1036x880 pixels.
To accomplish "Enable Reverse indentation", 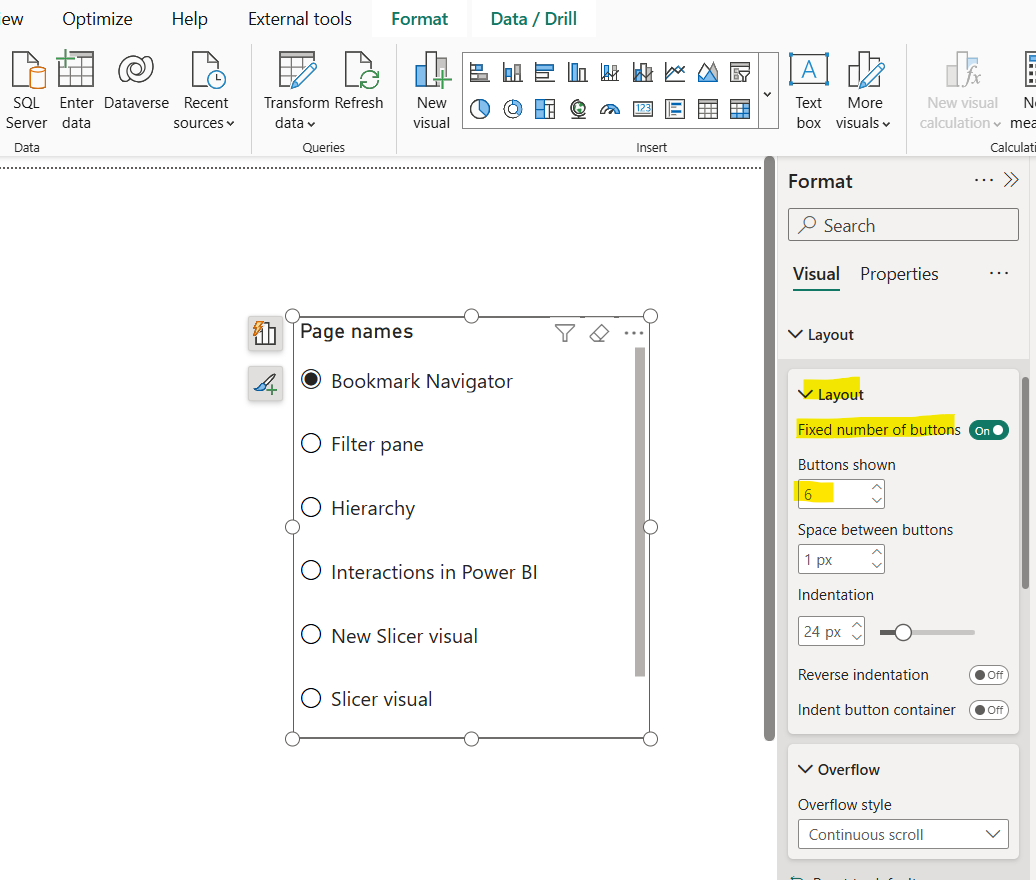I will pyautogui.click(x=988, y=675).
